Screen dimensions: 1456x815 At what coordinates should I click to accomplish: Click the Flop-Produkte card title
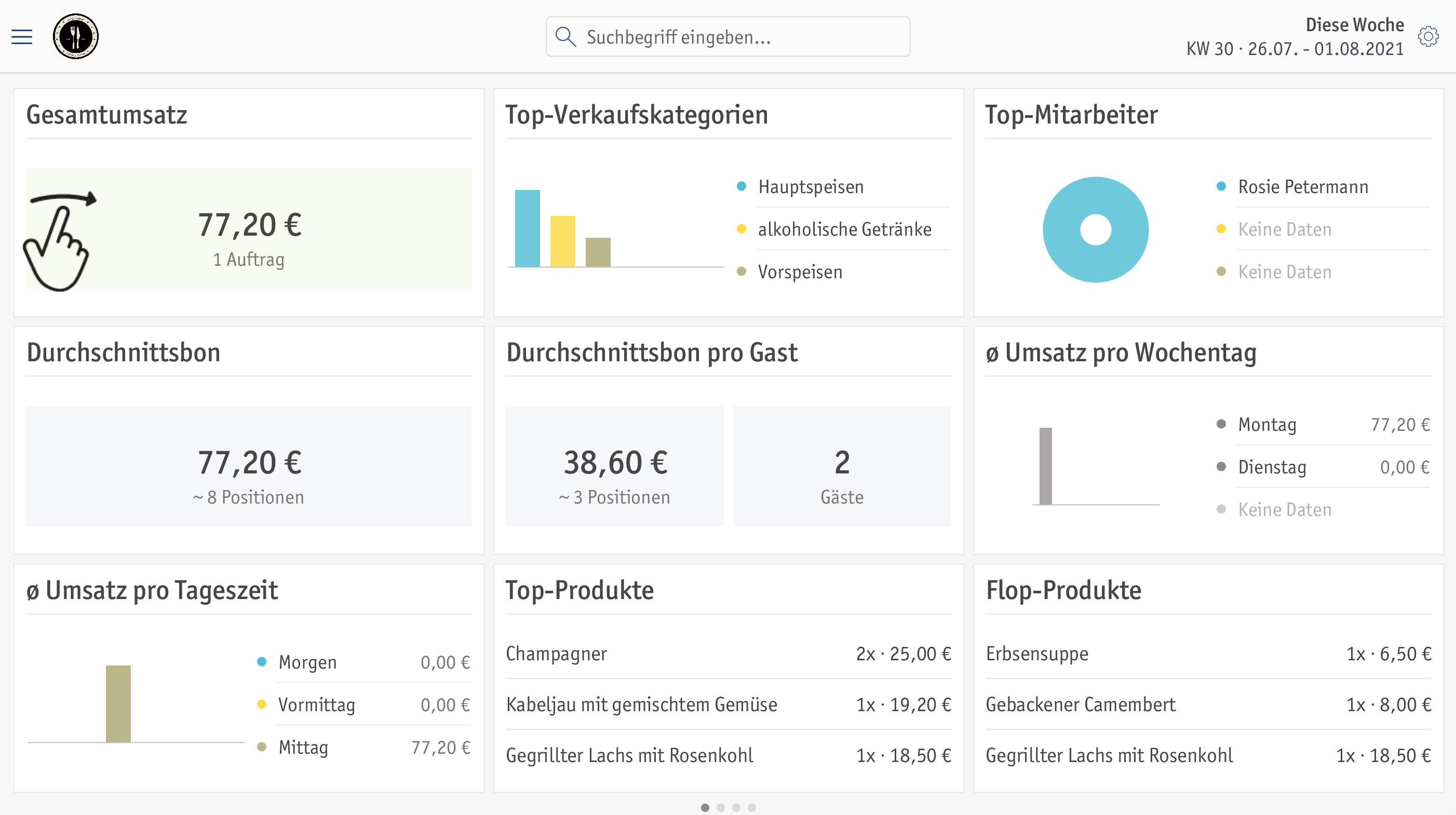coord(1063,590)
